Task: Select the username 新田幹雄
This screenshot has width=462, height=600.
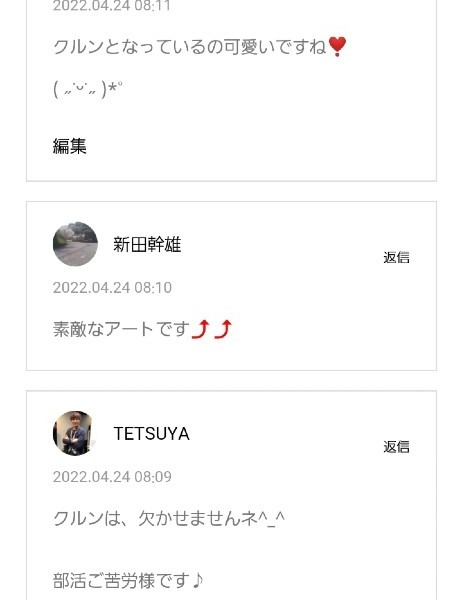Action: click(x=147, y=244)
